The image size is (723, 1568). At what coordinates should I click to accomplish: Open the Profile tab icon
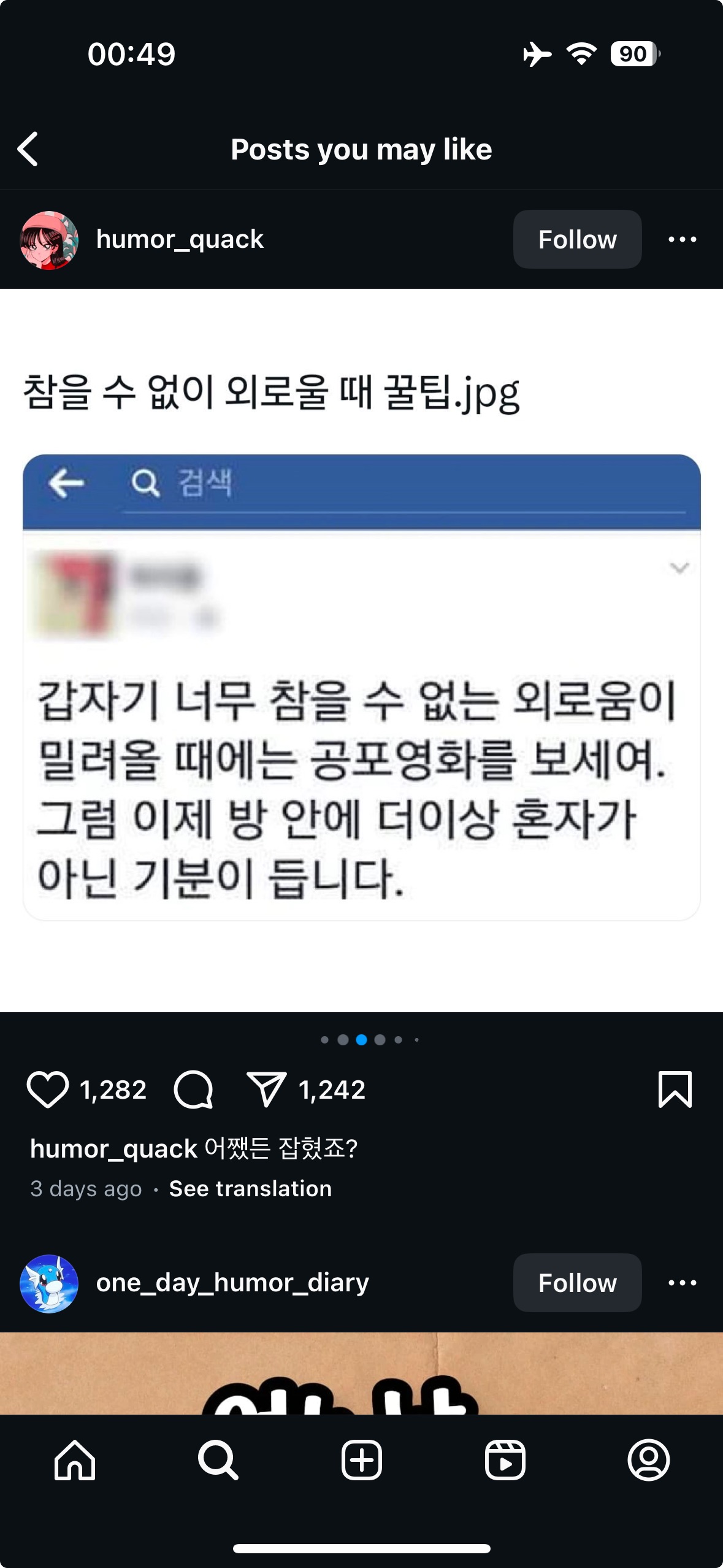coord(648,1460)
